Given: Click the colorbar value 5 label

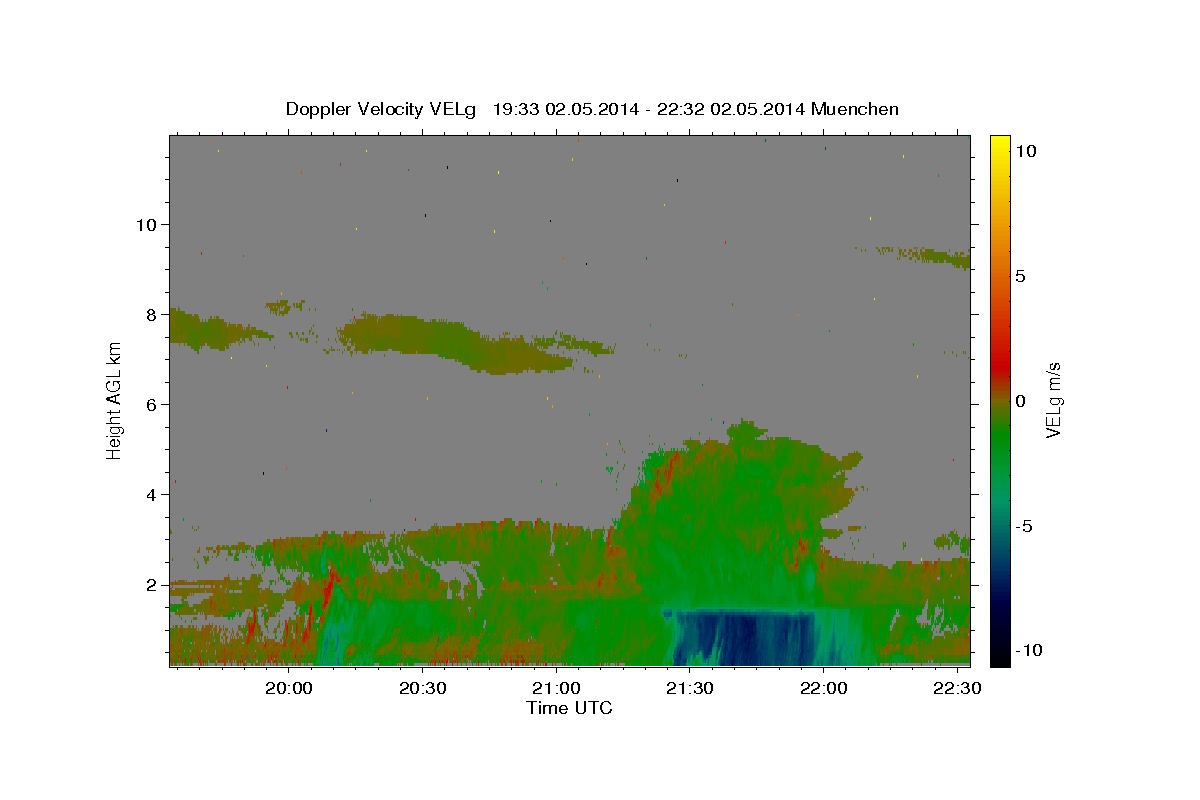Looking at the screenshot, I should click(x=1020, y=276).
